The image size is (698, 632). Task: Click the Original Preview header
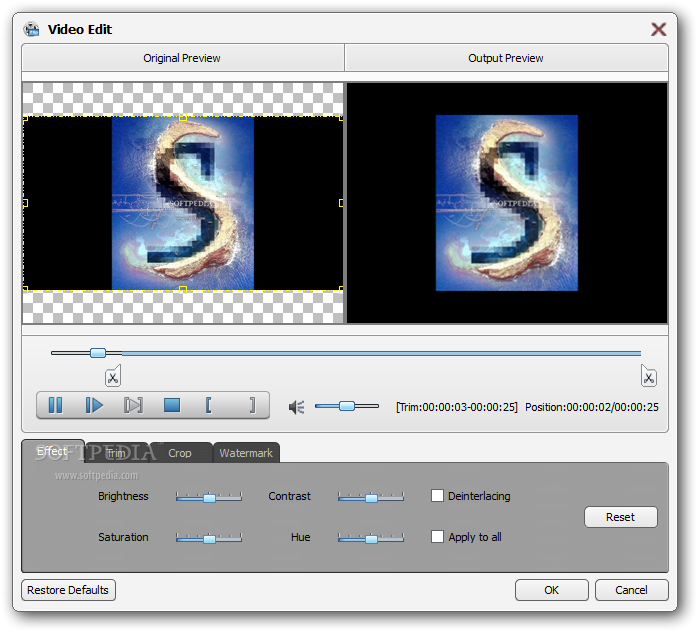coord(182,58)
